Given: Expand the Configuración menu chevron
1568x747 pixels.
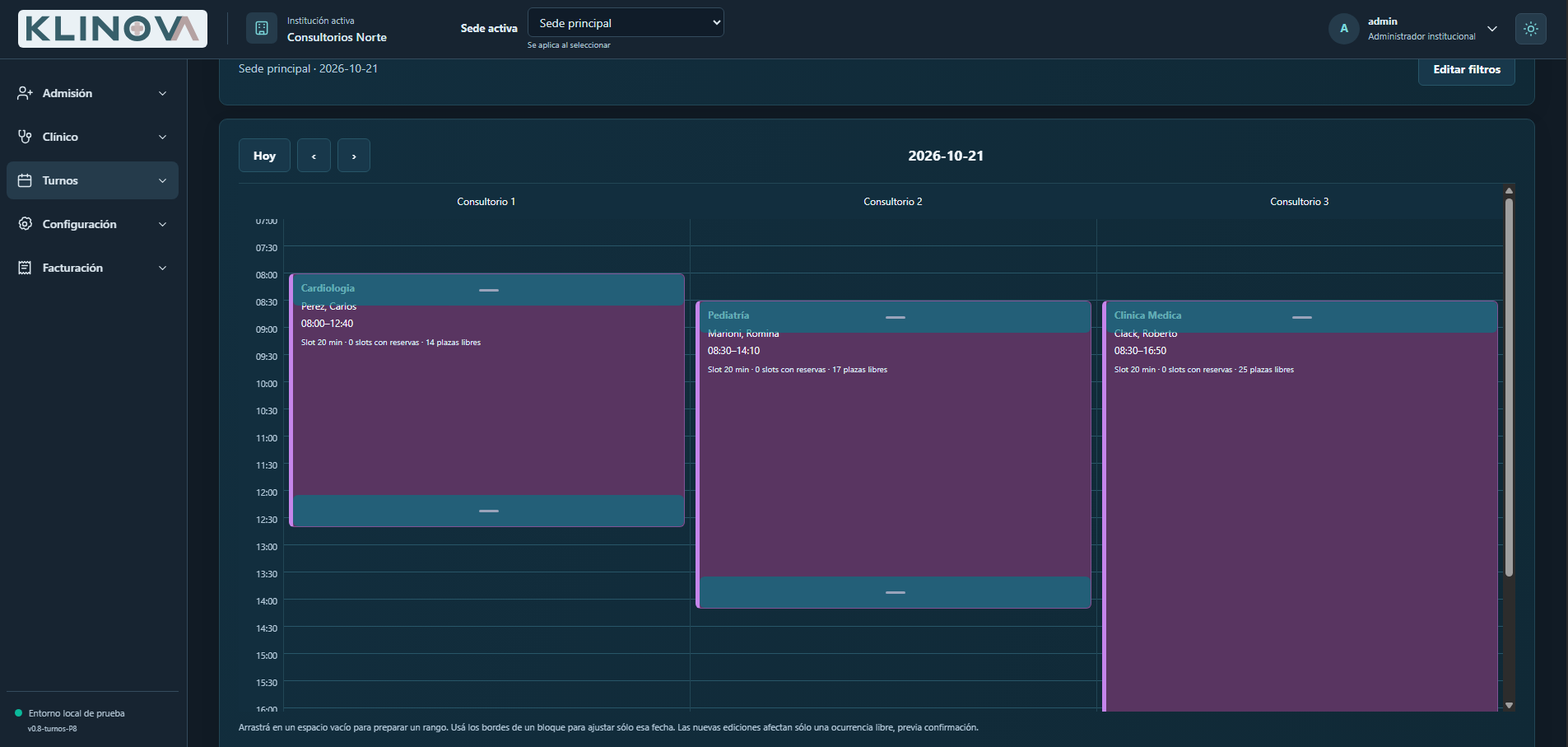Looking at the screenshot, I should tap(162, 224).
